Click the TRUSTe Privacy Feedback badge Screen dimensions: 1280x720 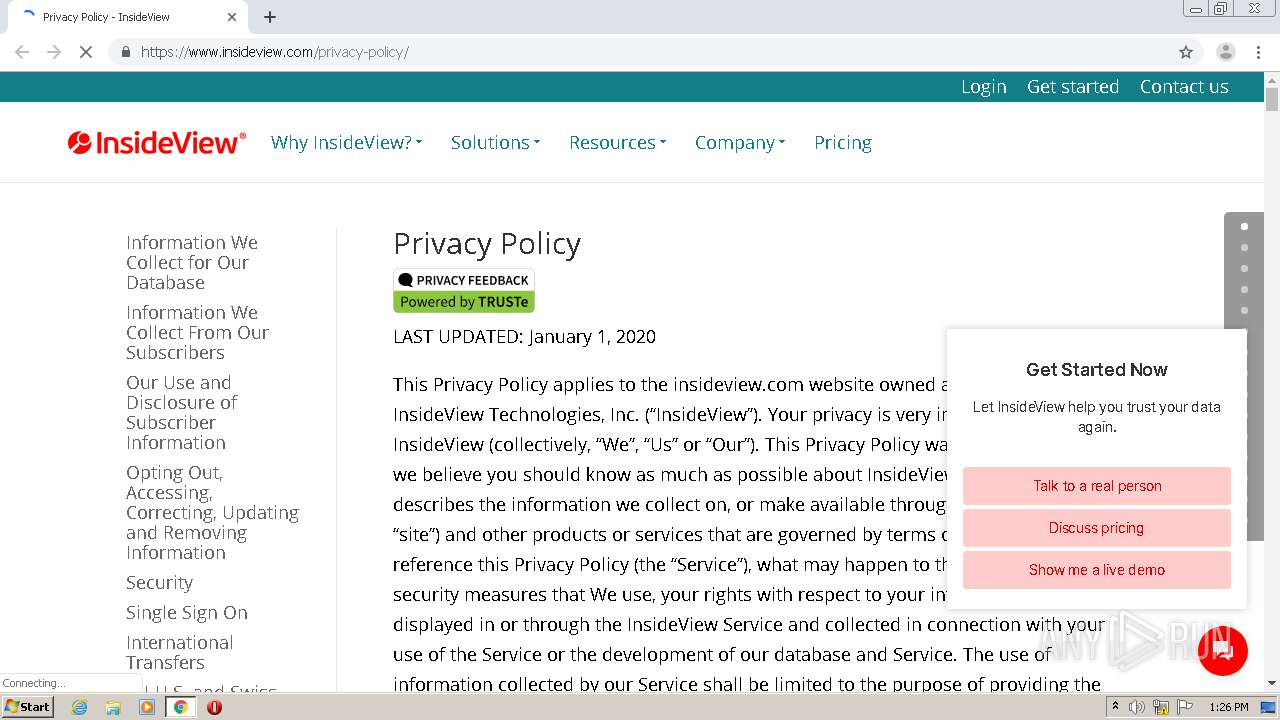click(464, 291)
